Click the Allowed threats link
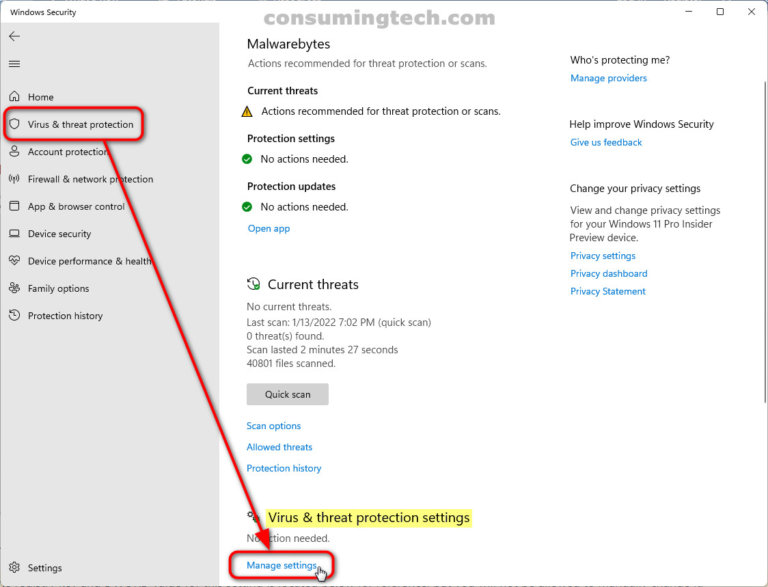 tap(279, 447)
